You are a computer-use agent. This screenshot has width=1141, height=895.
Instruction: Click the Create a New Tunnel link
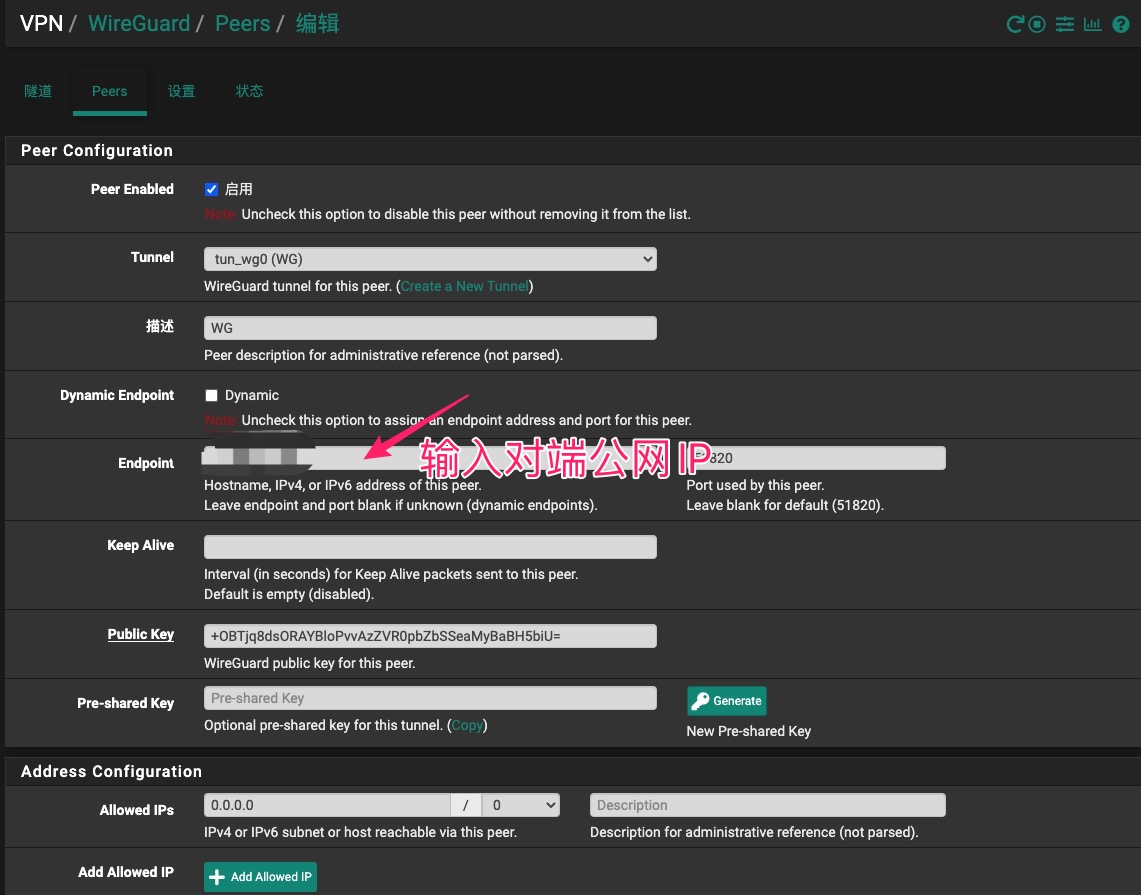464,286
